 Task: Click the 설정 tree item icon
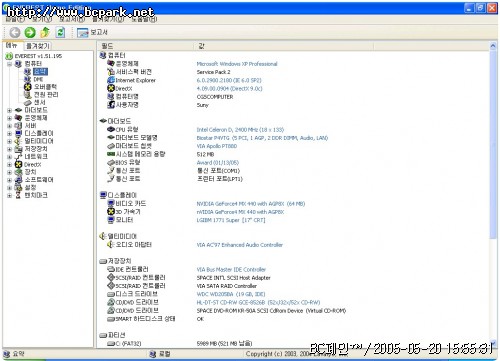pyautogui.click(x=19, y=188)
